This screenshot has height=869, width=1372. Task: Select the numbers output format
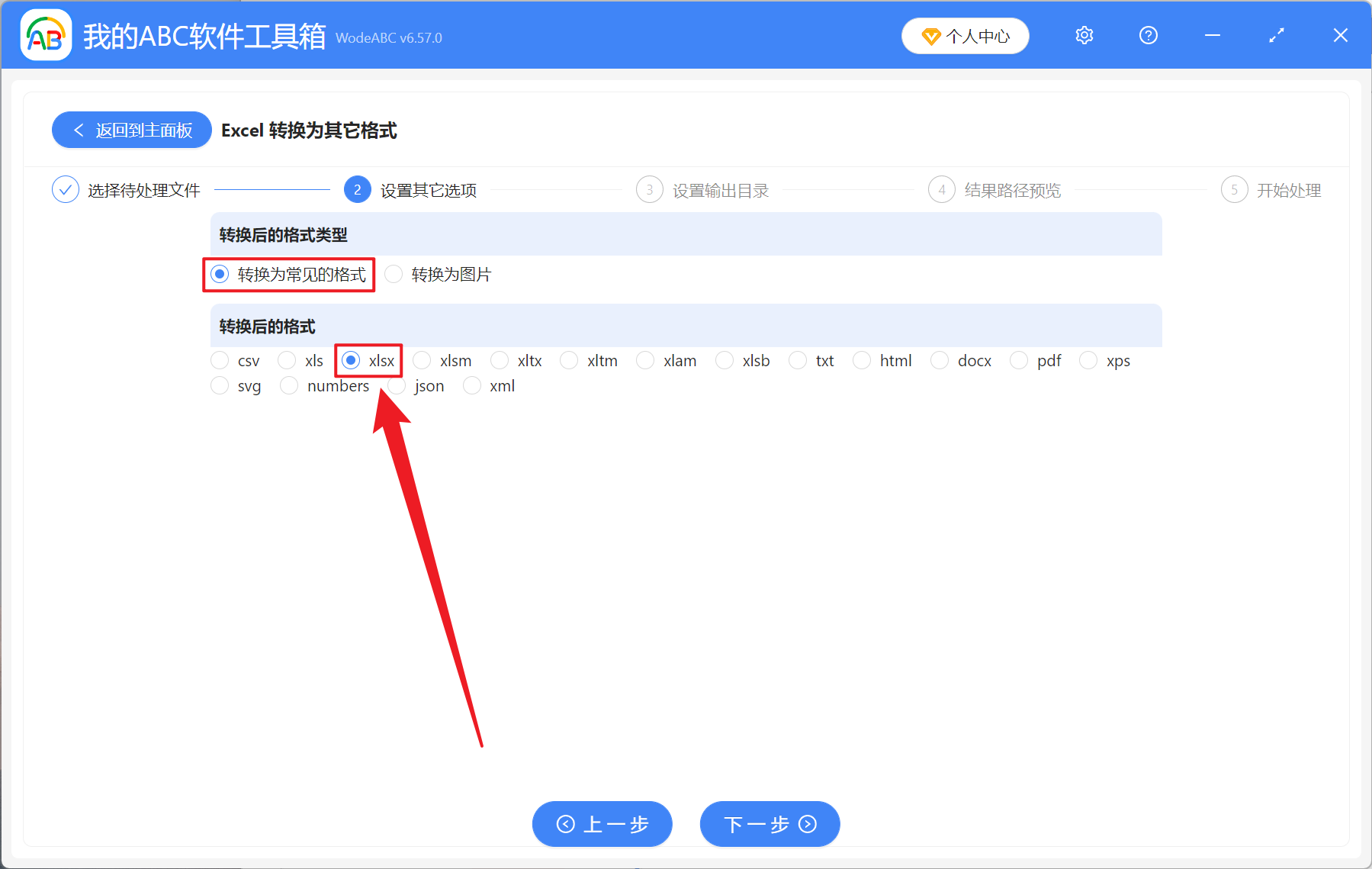coord(289,386)
